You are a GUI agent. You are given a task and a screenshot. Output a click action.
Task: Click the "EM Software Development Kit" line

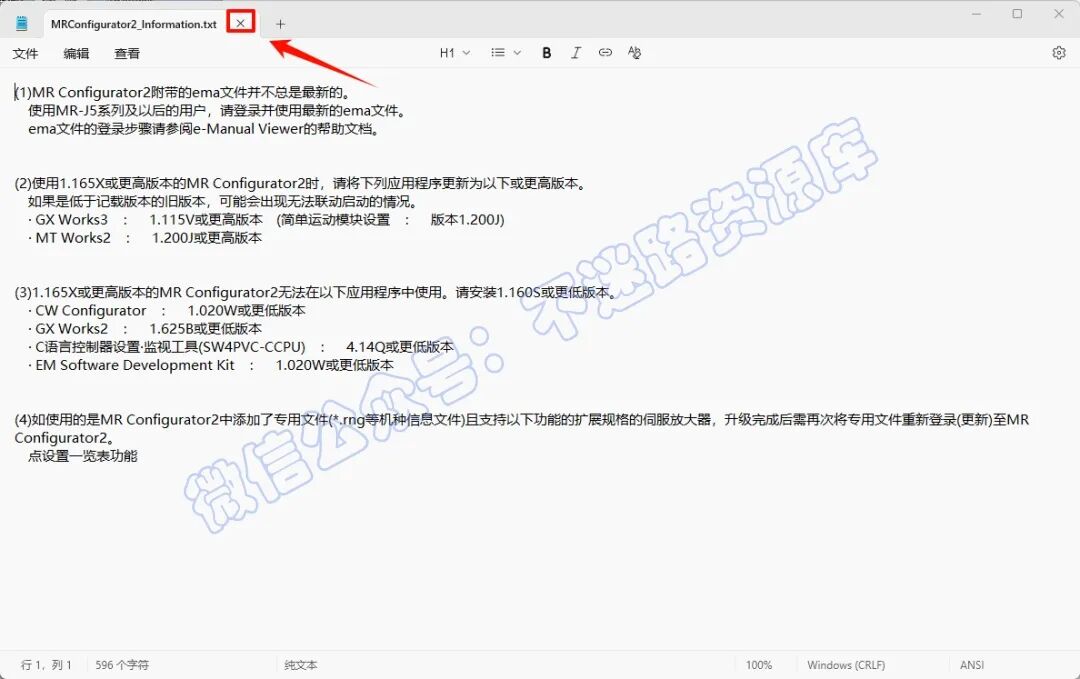pos(211,365)
